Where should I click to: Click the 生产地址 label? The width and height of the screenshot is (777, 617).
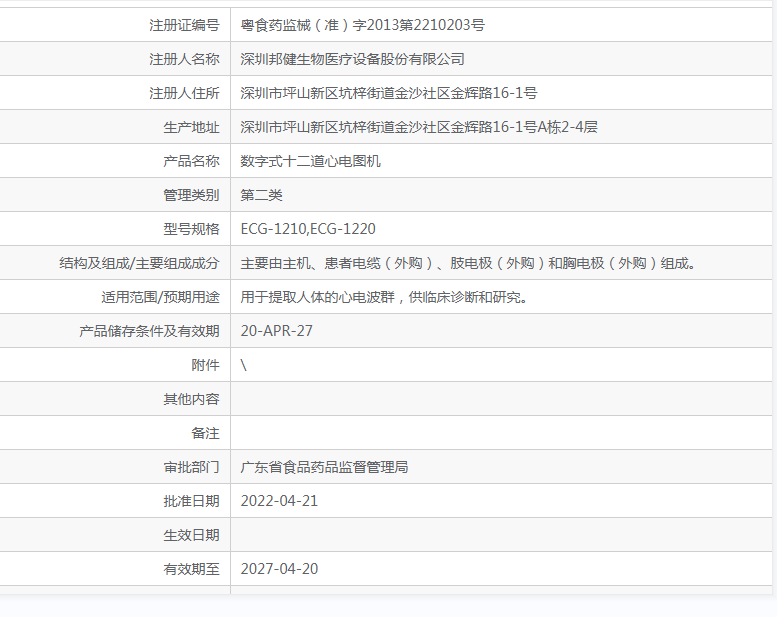[191, 127]
